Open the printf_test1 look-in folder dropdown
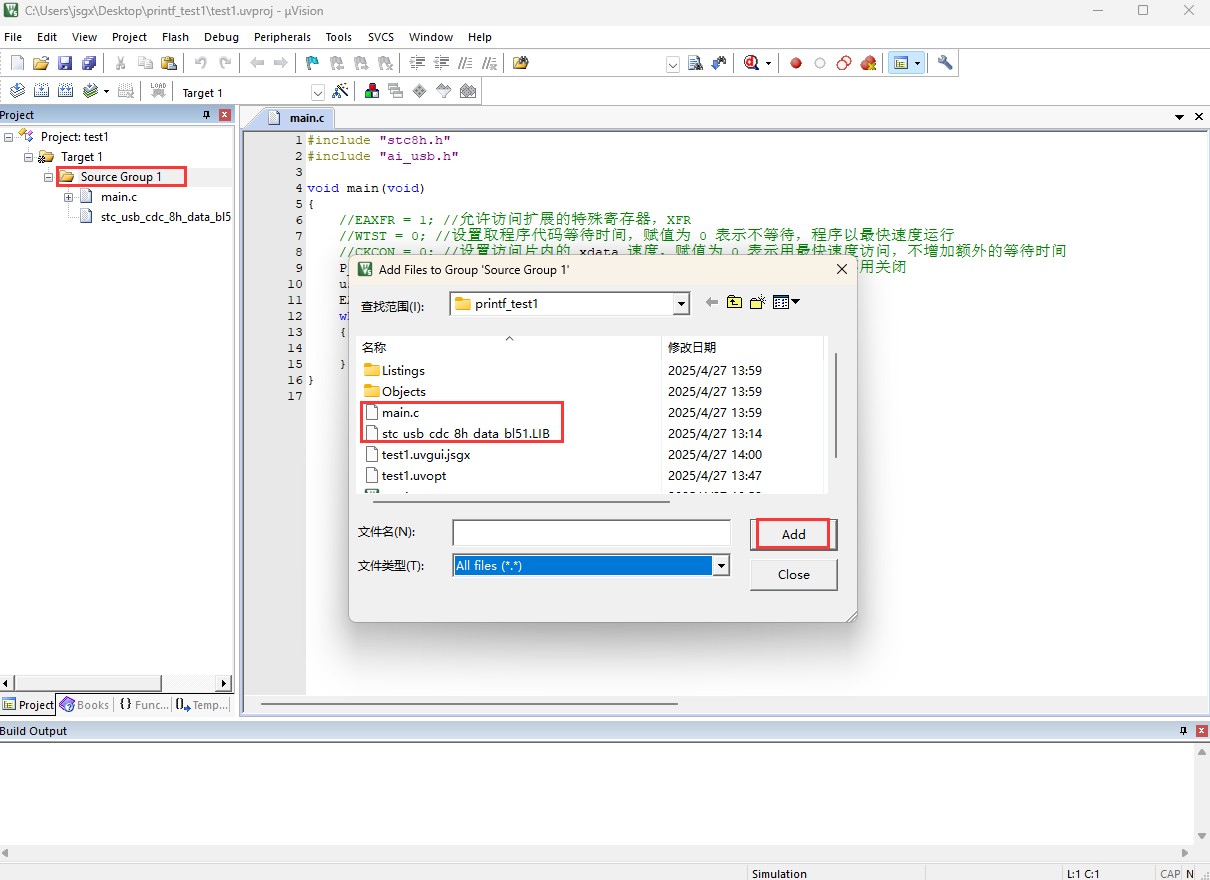This screenshot has height=880, width=1210. [x=681, y=304]
